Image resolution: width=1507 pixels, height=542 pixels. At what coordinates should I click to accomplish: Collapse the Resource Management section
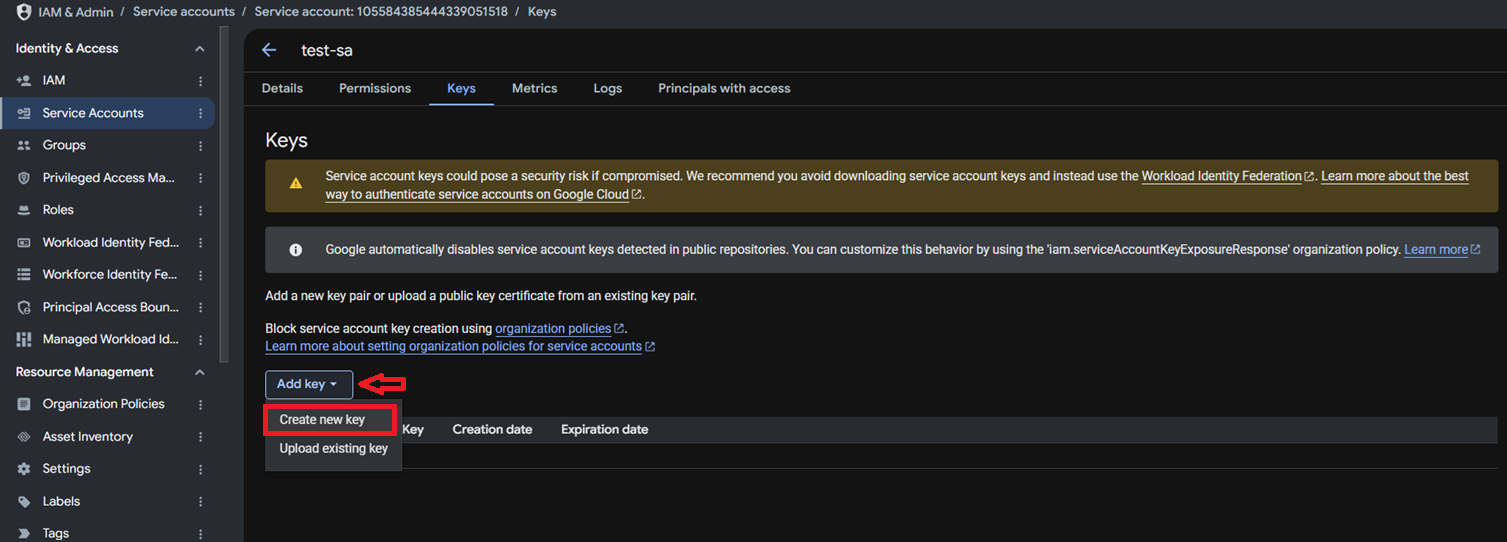tap(199, 372)
